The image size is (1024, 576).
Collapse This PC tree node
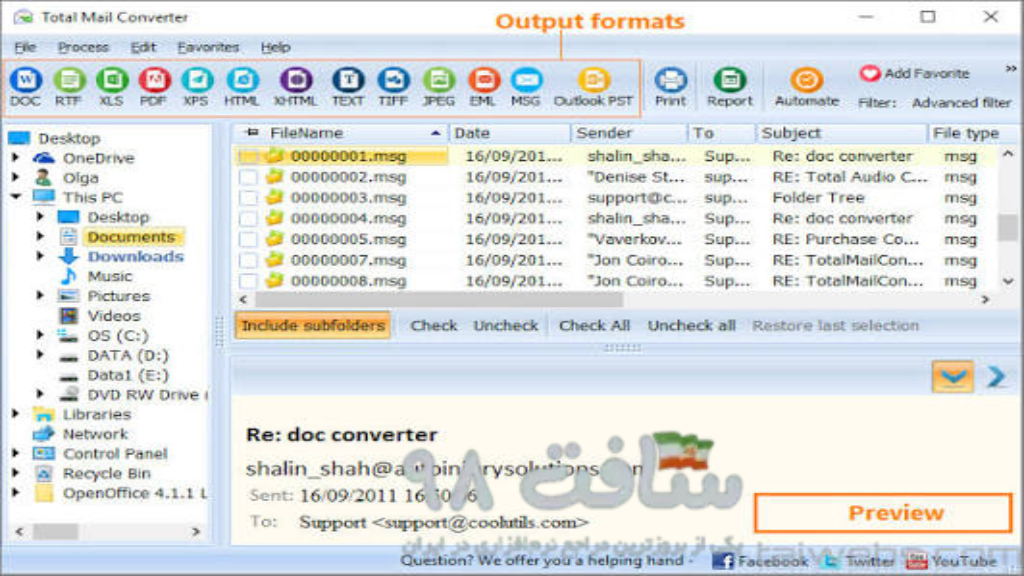click(16, 197)
